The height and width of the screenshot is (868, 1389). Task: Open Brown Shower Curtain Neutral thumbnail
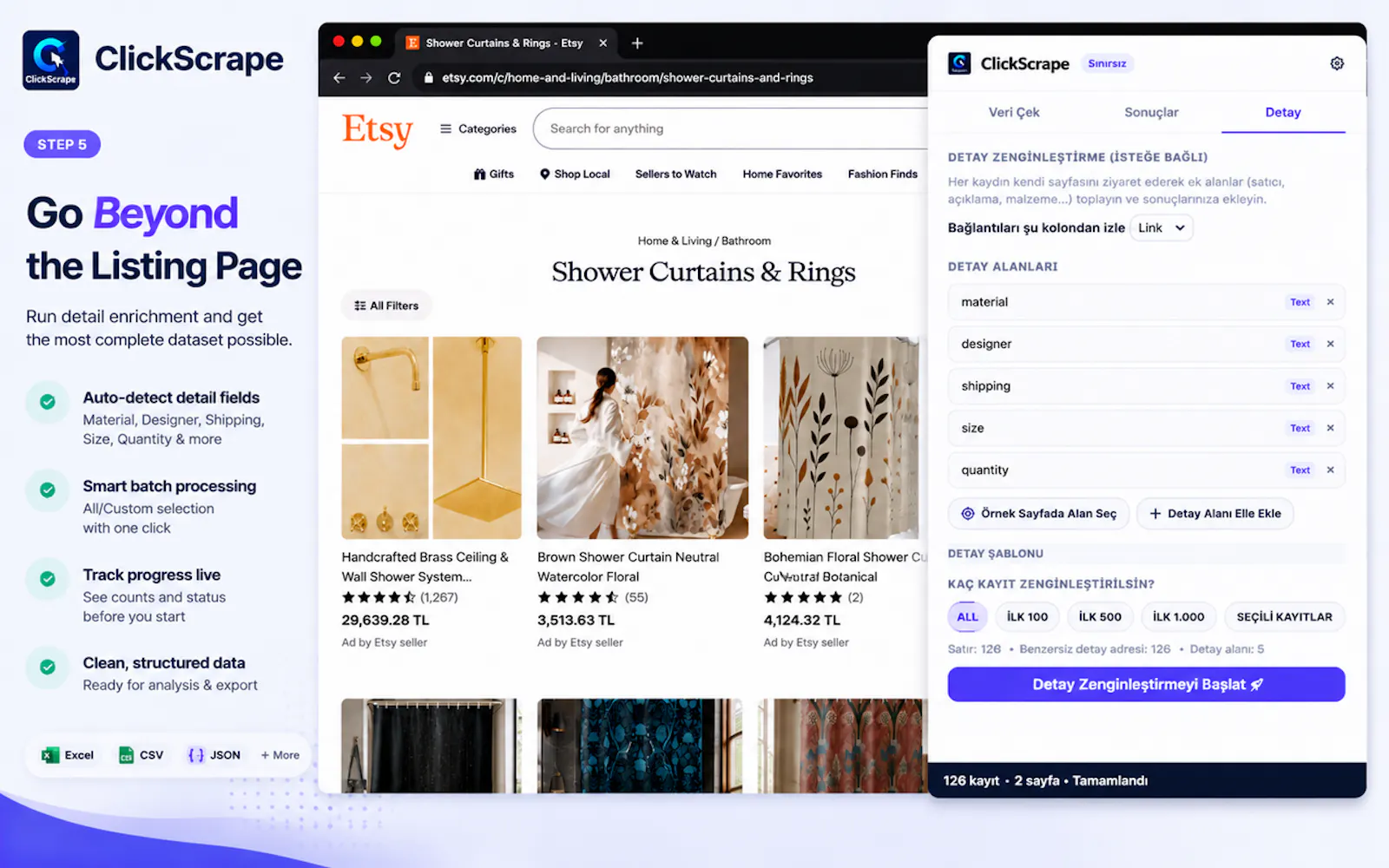642,437
